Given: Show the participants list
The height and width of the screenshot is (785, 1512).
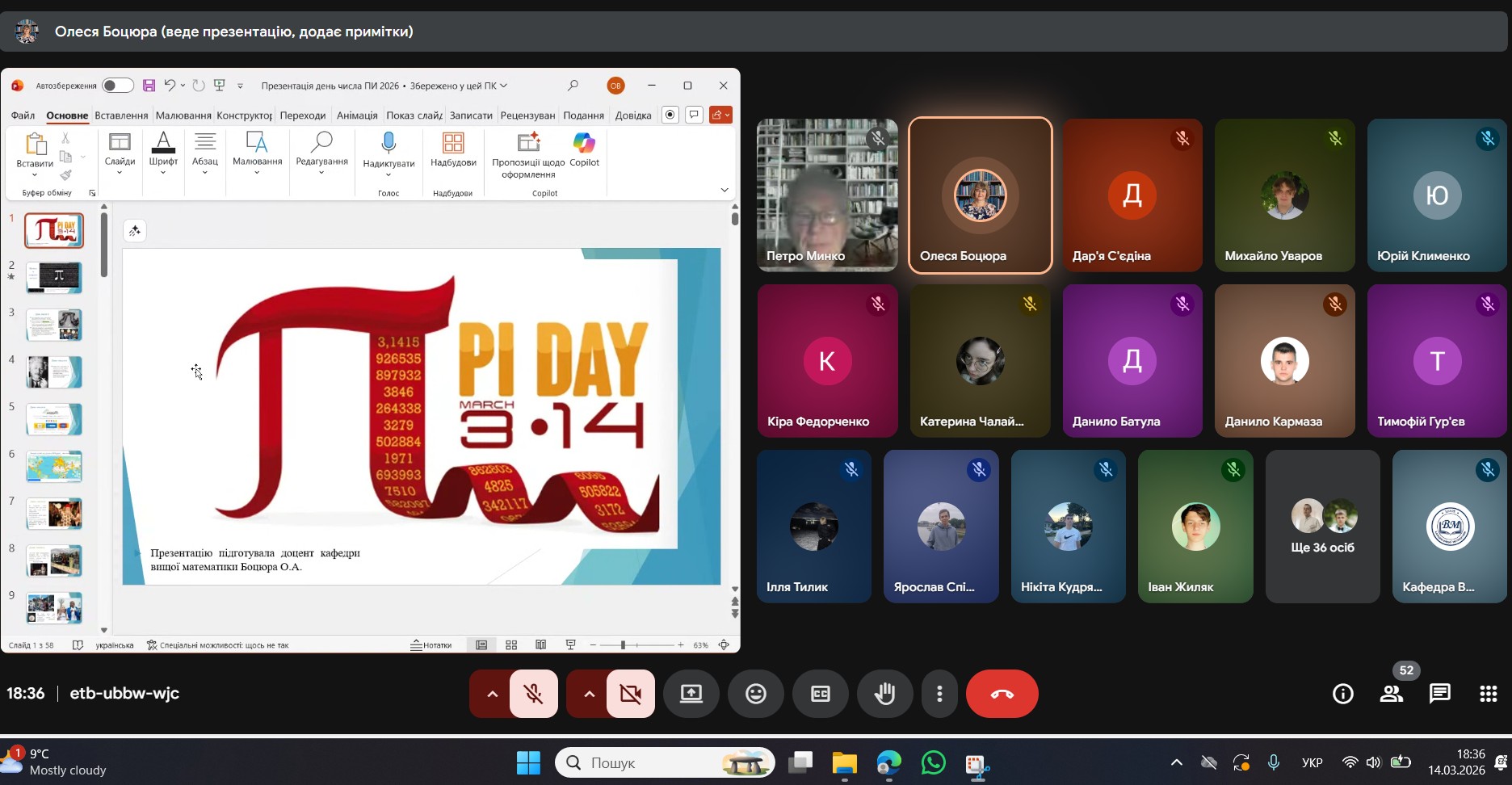Looking at the screenshot, I should click(1391, 694).
